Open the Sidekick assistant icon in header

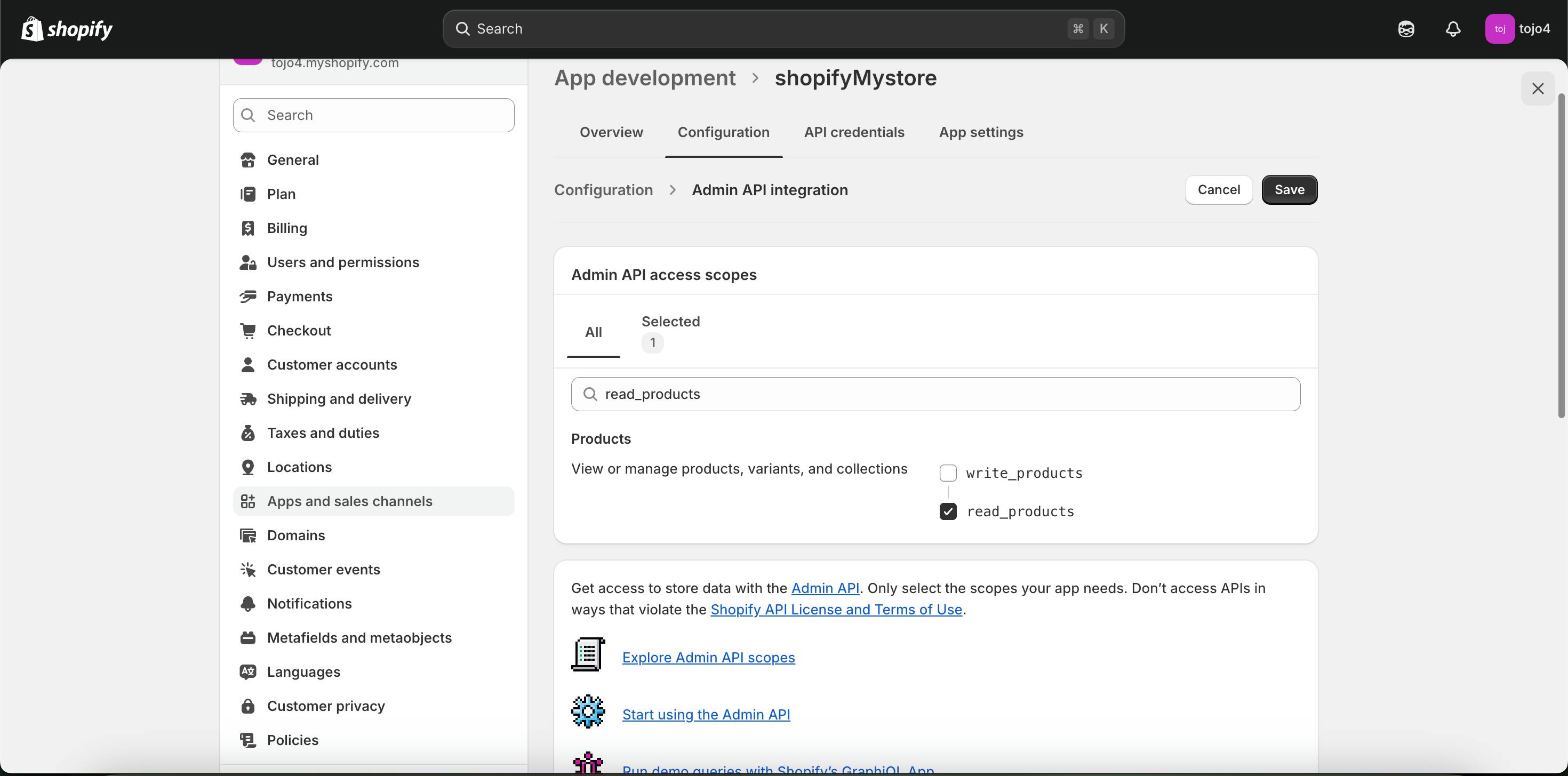point(1406,29)
